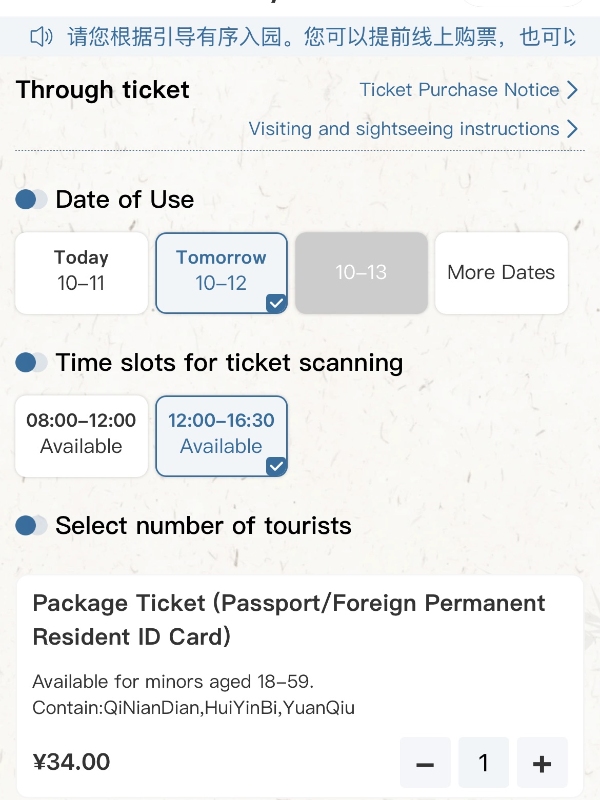Open the Ticket Purchase Notice link
The height and width of the screenshot is (800, 600).
coord(459,90)
